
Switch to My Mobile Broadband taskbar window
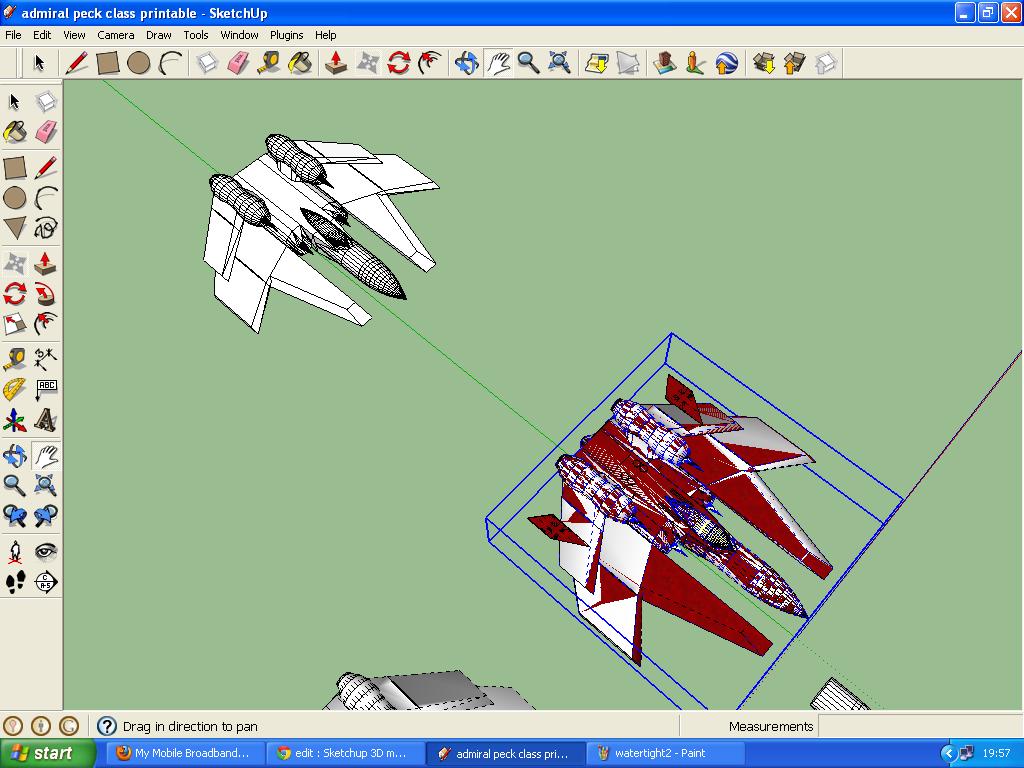point(185,753)
